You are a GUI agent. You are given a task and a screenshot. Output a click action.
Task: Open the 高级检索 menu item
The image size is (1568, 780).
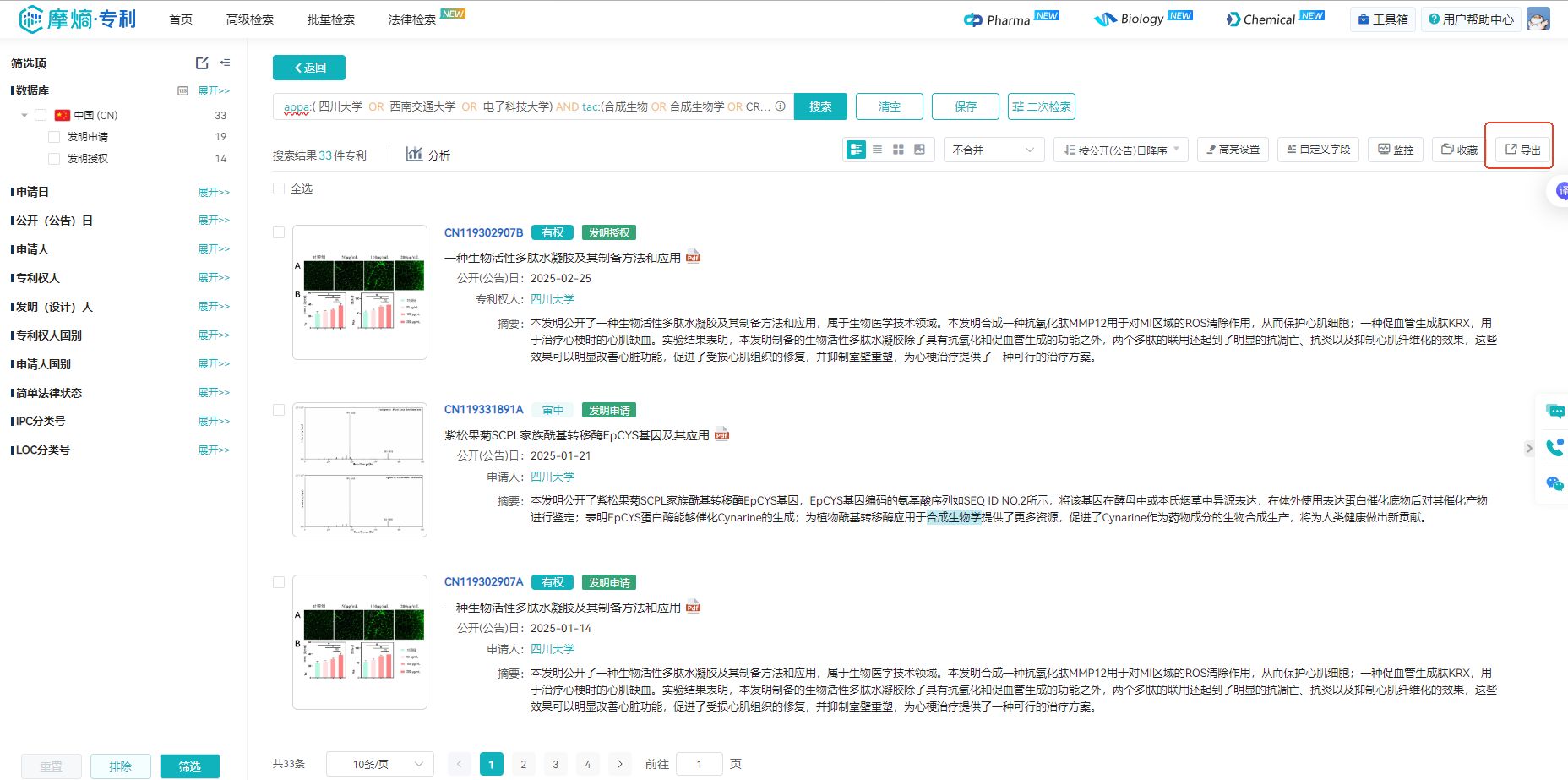click(249, 19)
